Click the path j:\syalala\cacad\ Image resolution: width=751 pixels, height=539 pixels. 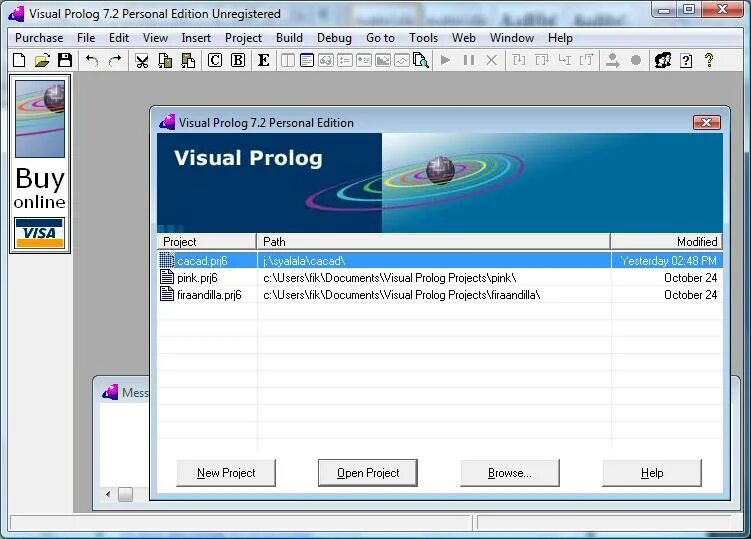(x=304, y=261)
